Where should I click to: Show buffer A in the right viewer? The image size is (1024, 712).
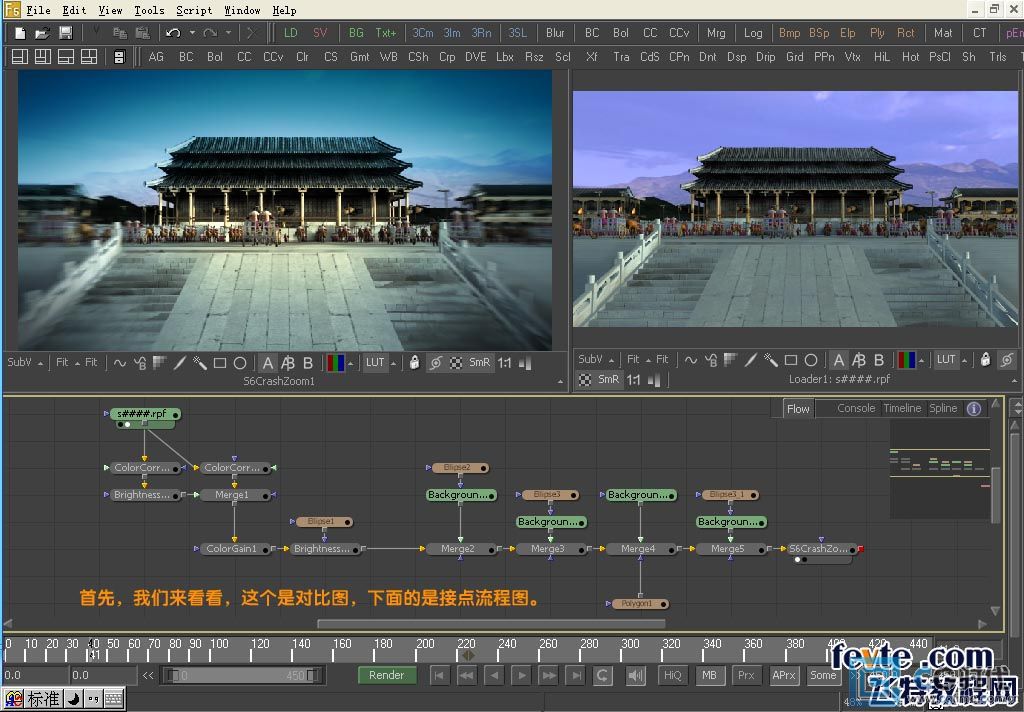point(839,359)
